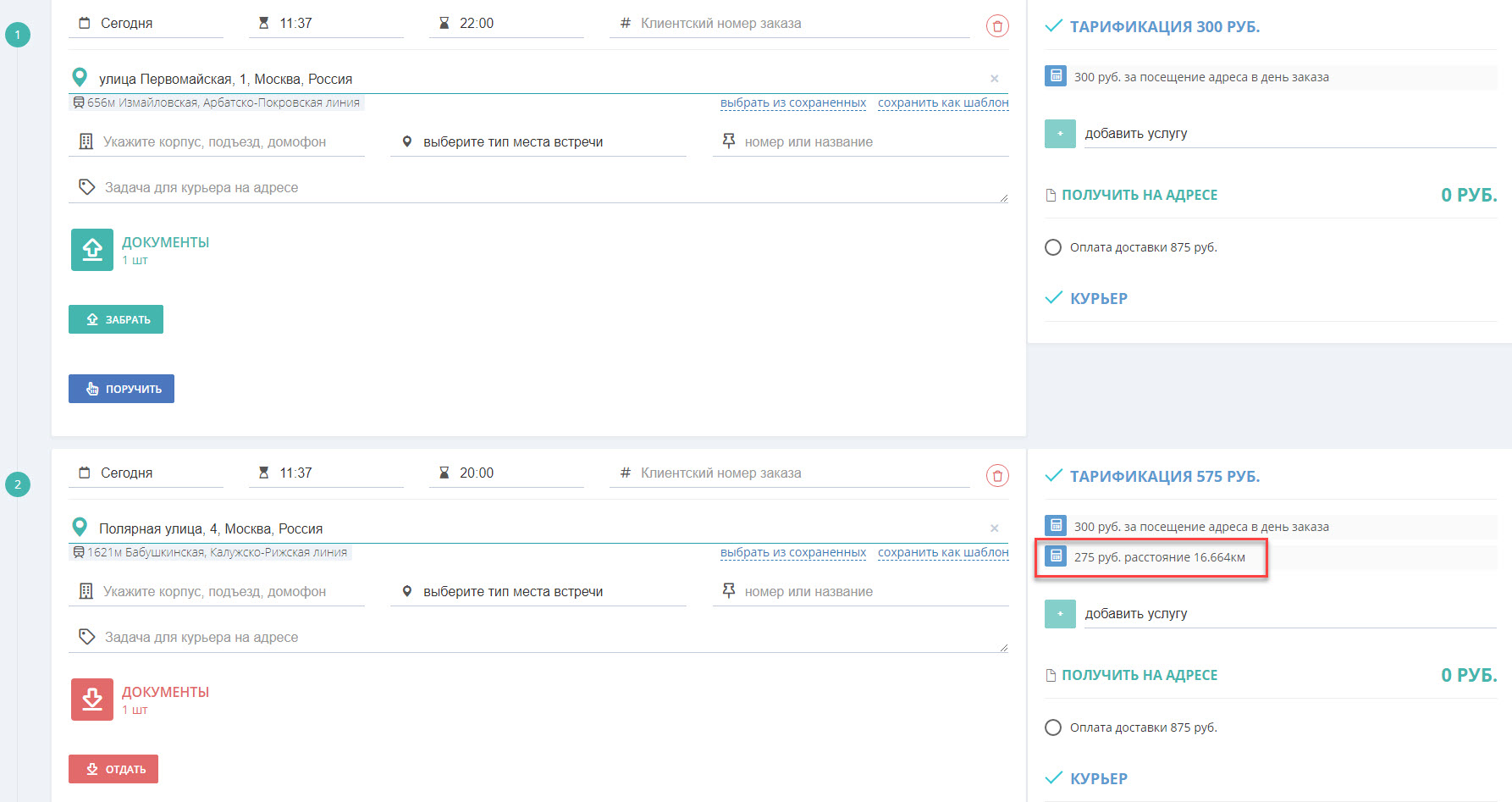Open the 11:37 start time field for address 2
Screen dimensions: 1512x802
coord(326,473)
